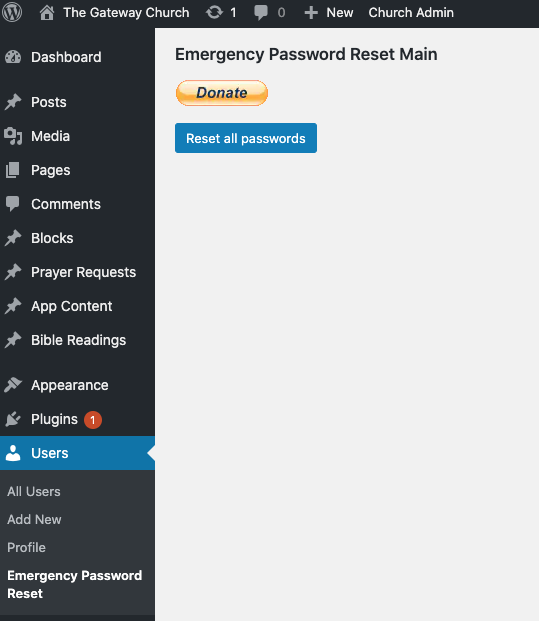Image resolution: width=539 pixels, height=621 pixels.
Task: Open the Plugins update count badge
Action: [x=93, y=420]
